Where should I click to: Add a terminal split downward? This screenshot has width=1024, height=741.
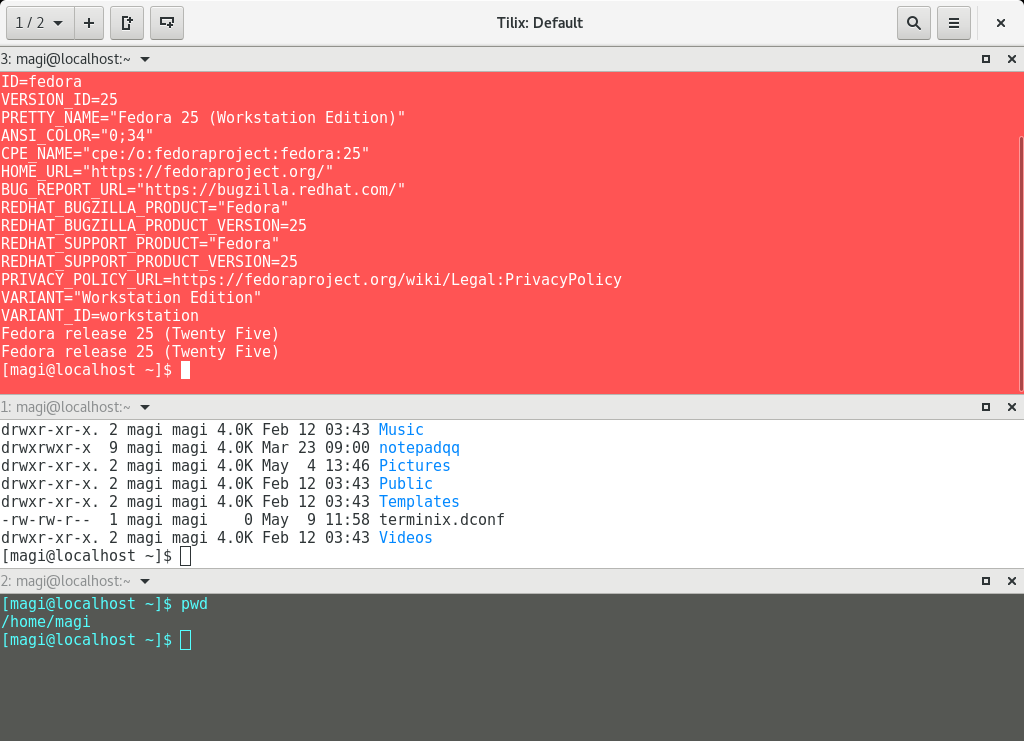(167, 23)
